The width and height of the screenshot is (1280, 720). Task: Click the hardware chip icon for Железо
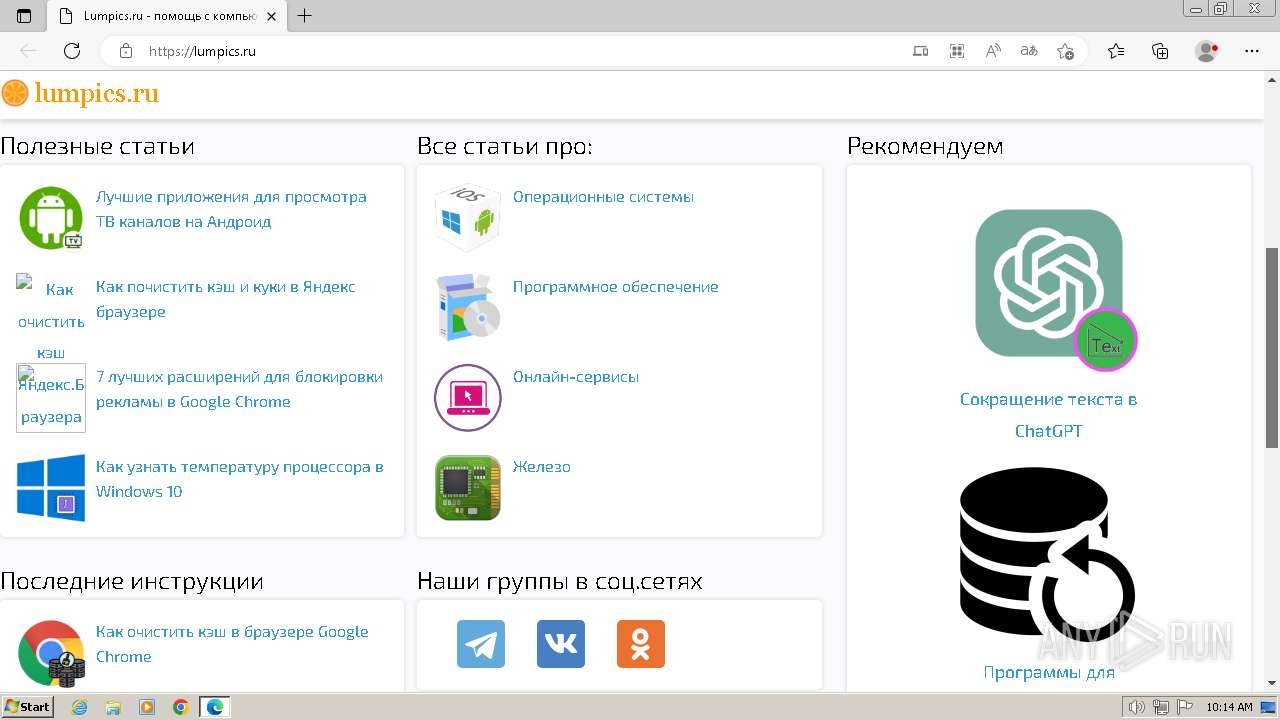pos(468,488)
